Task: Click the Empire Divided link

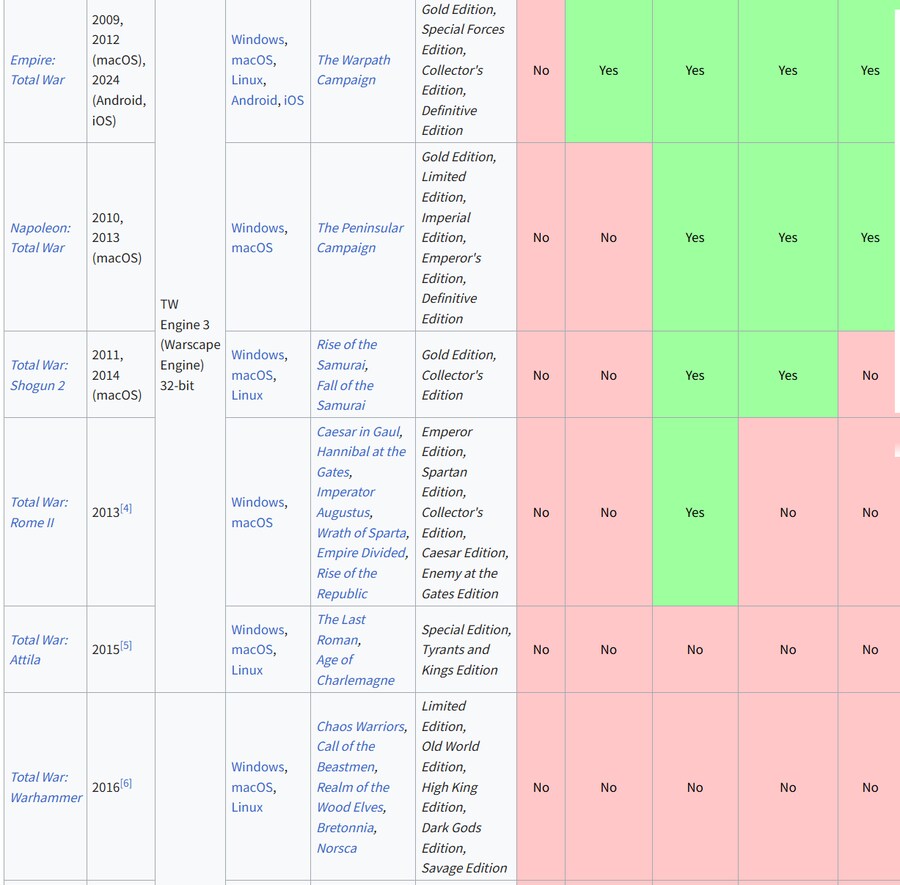Action: pyautogui.click(x=361, y=553)
